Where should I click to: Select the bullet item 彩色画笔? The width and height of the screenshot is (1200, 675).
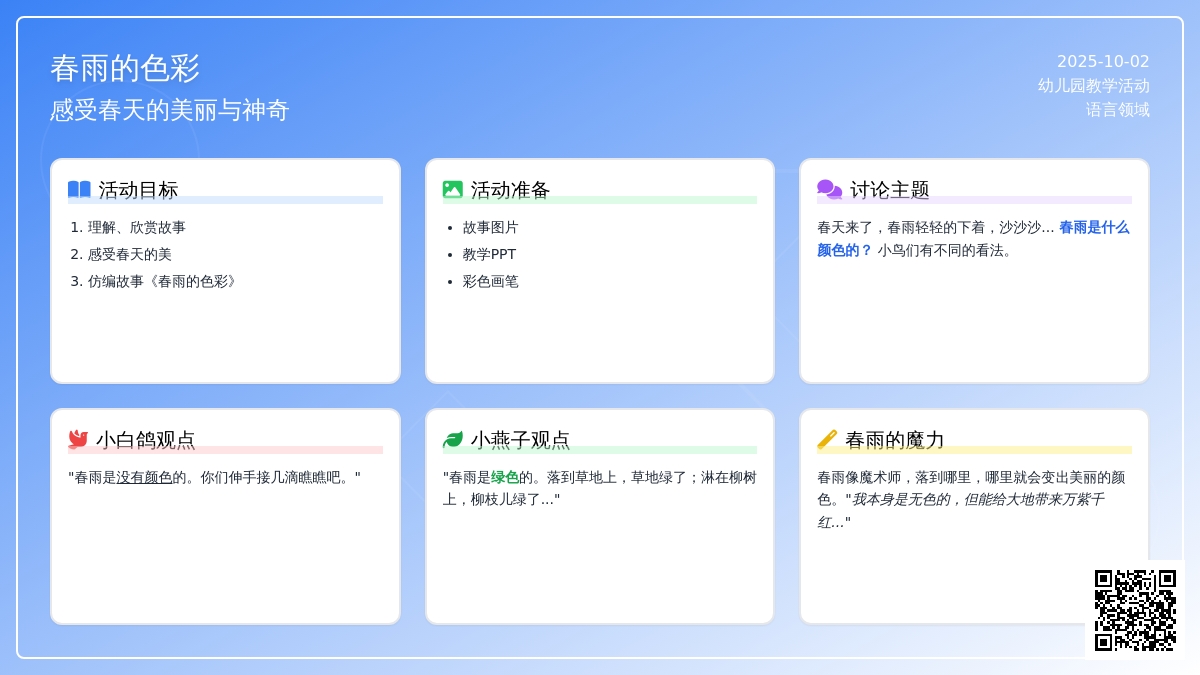click(490, 282)
